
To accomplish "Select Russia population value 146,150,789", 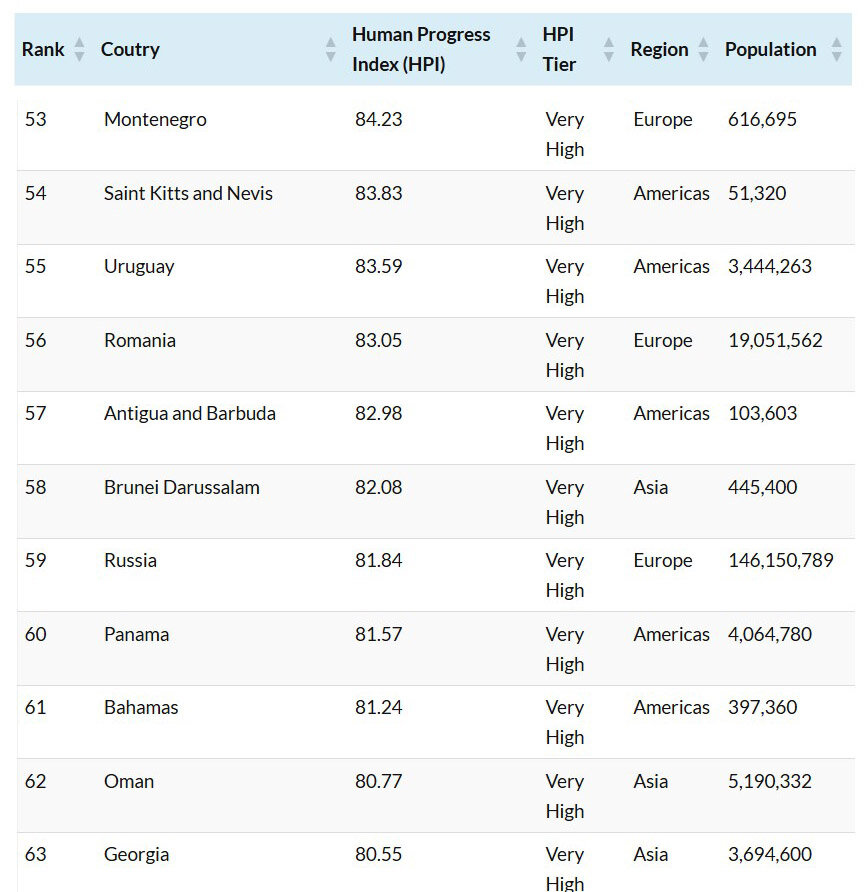I will (780, 560).
